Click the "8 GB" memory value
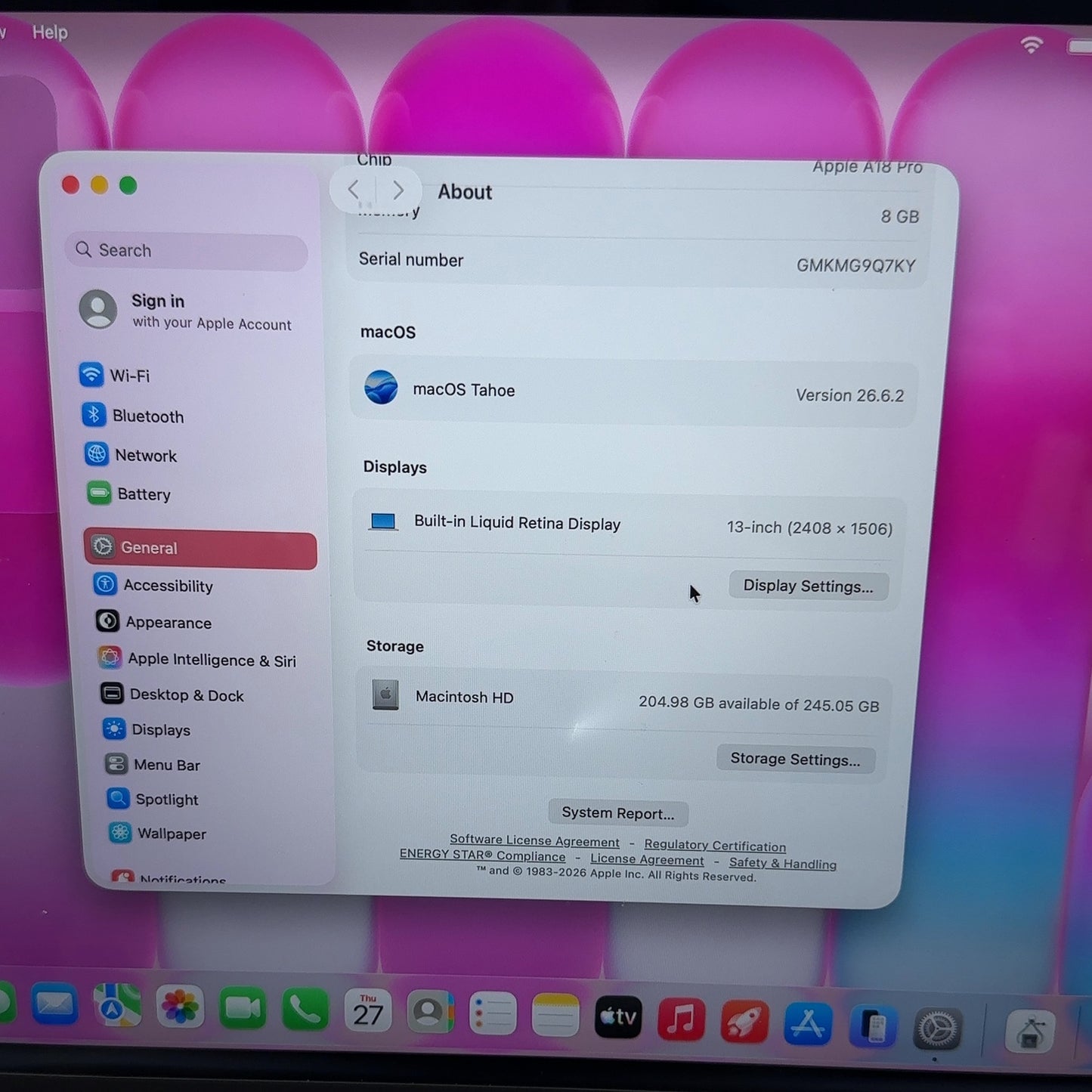 click(x=899, y=217)
